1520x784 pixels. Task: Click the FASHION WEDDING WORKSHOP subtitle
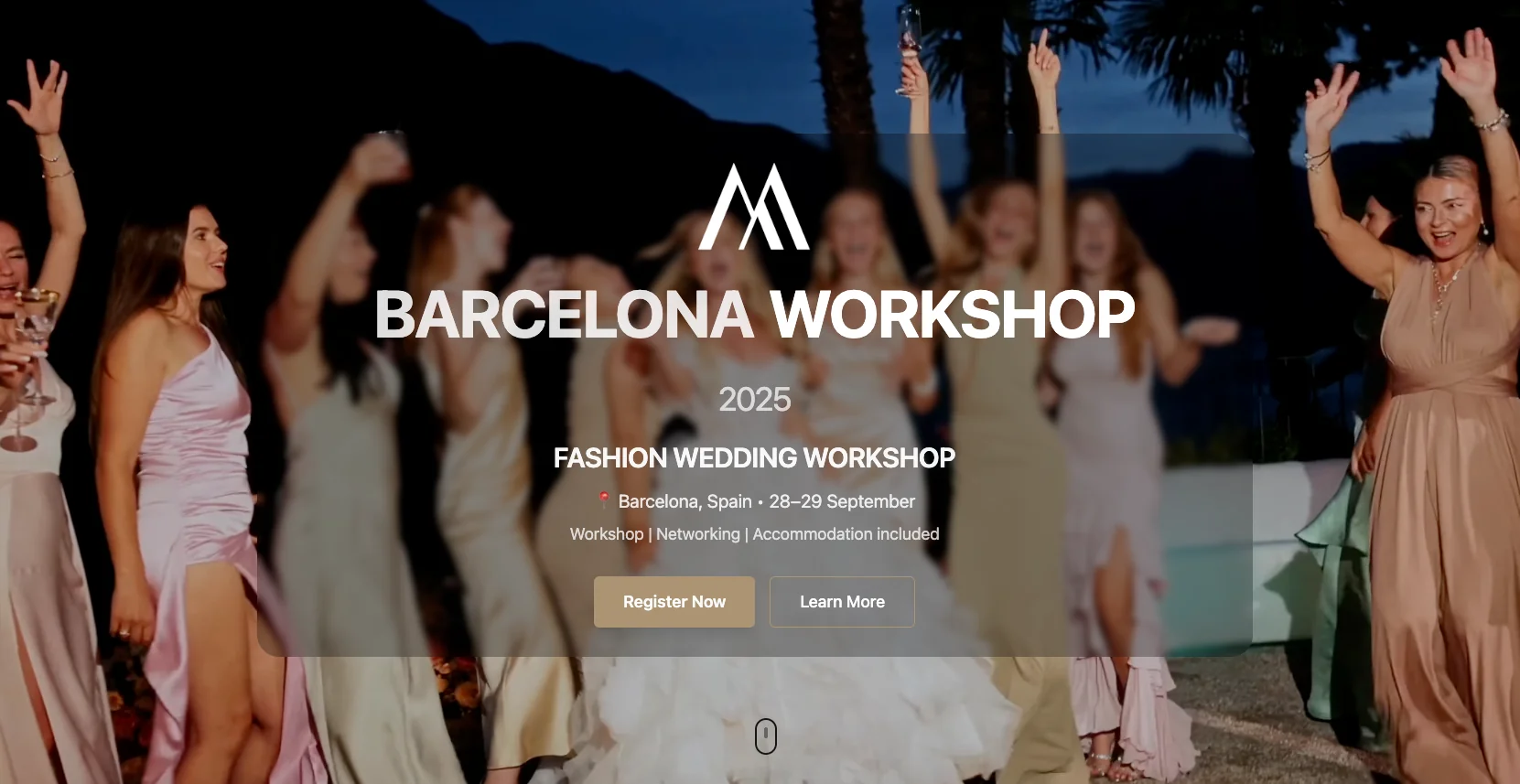click(754, 457)
